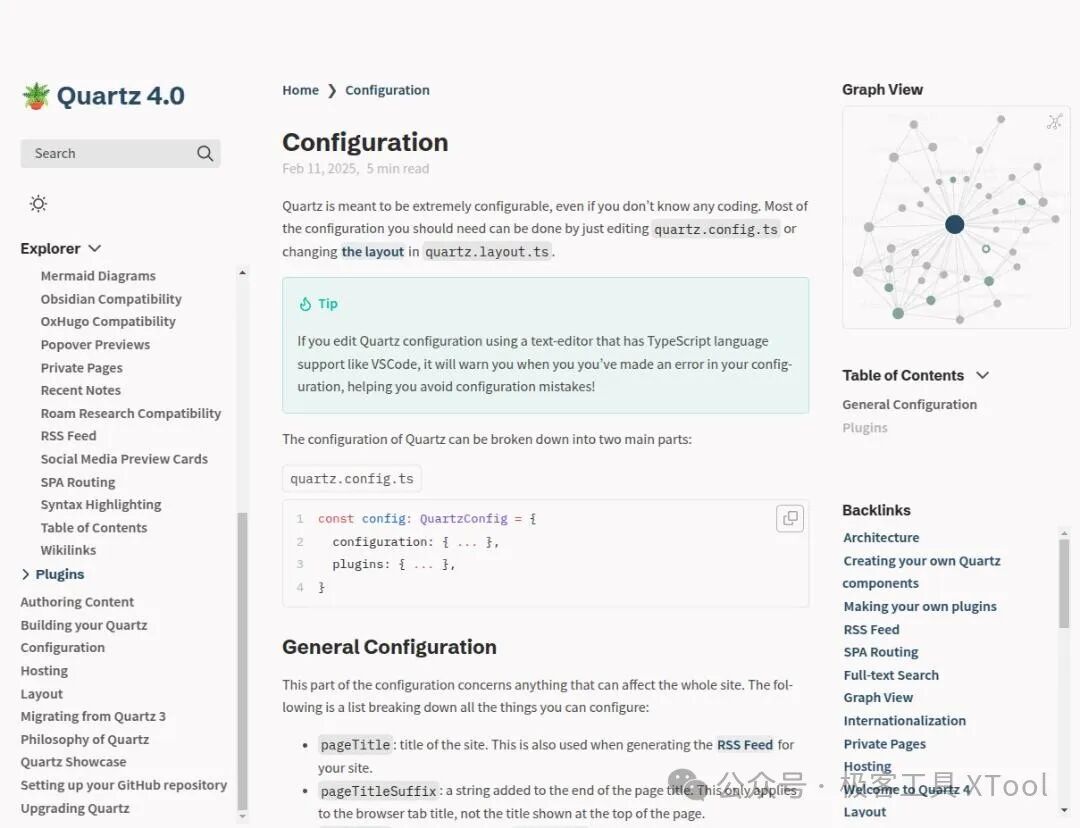Go to the Home breadcrumb

coord(300,90)
